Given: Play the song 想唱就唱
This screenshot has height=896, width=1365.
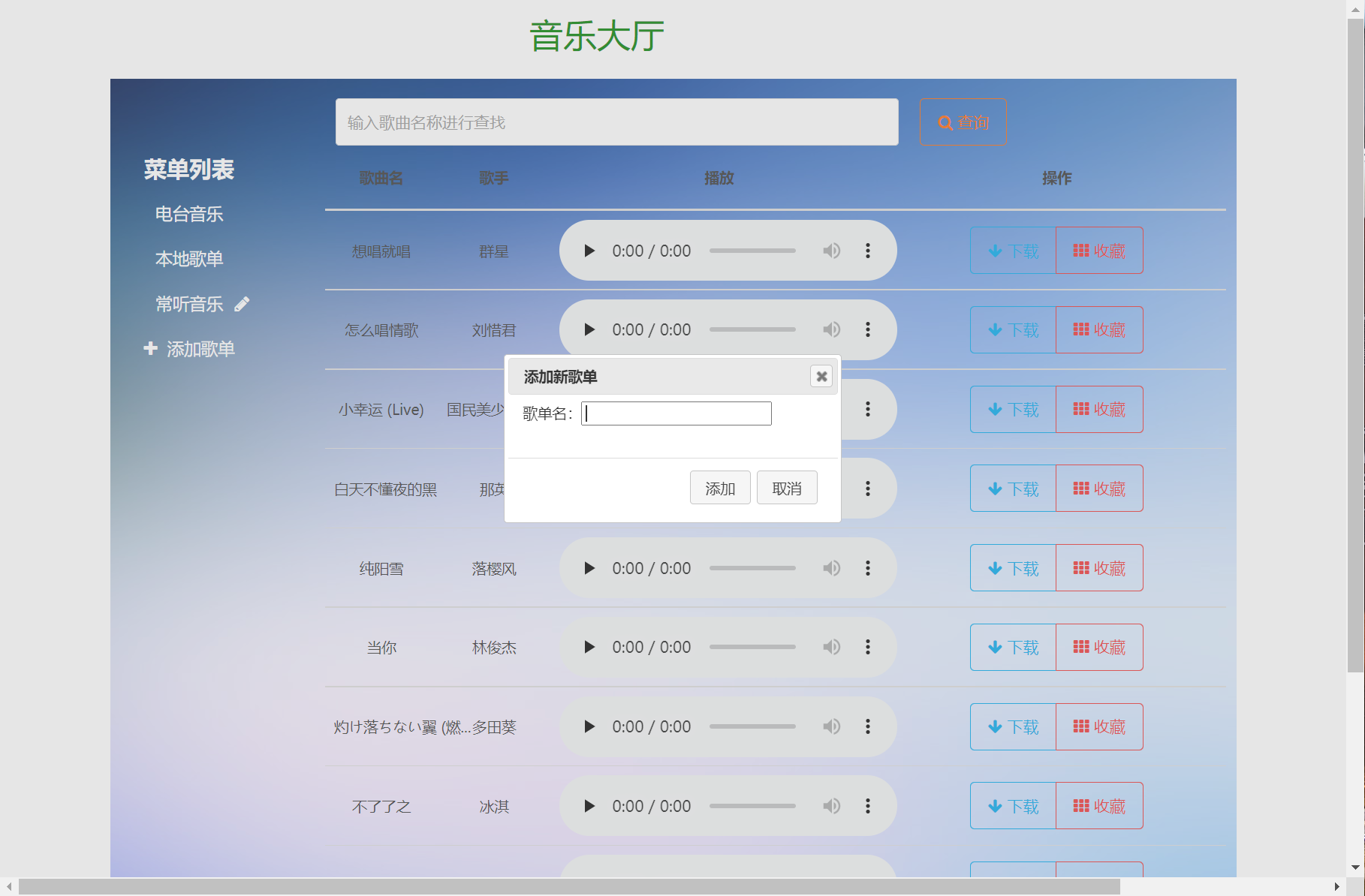Looking at the screenshot, I should point(589,251).
